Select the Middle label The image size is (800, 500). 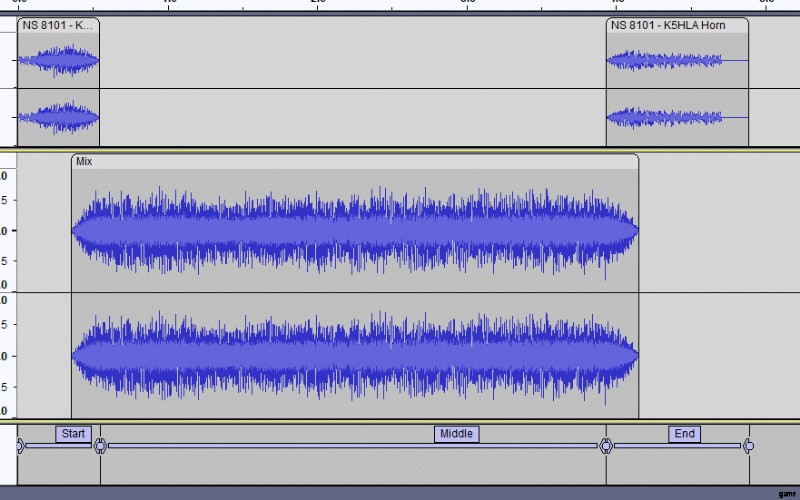pos(456,434)
